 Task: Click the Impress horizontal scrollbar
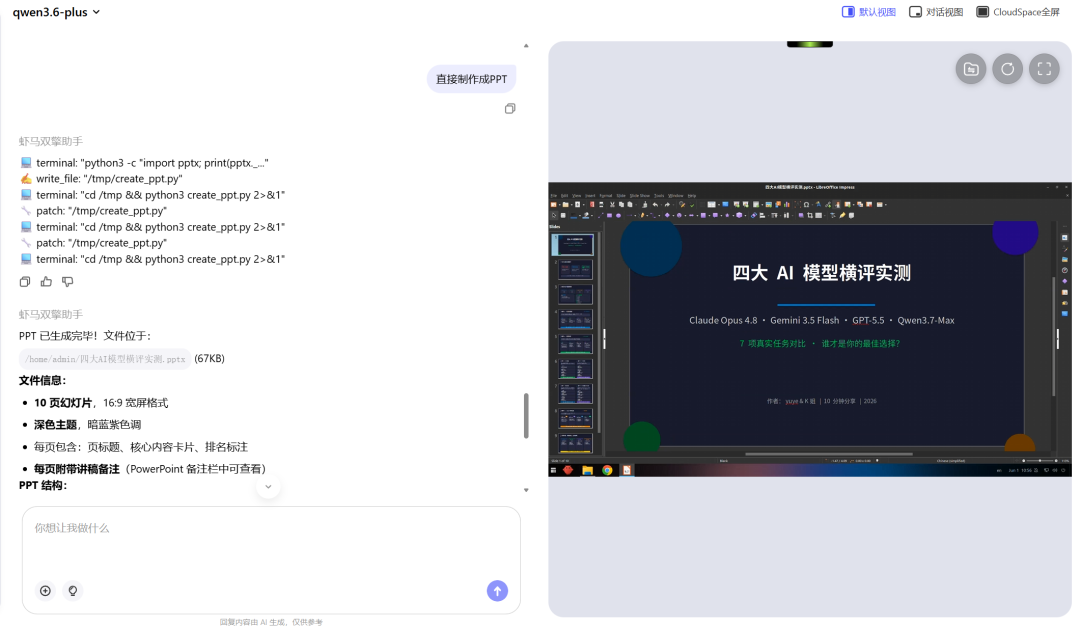829,454
